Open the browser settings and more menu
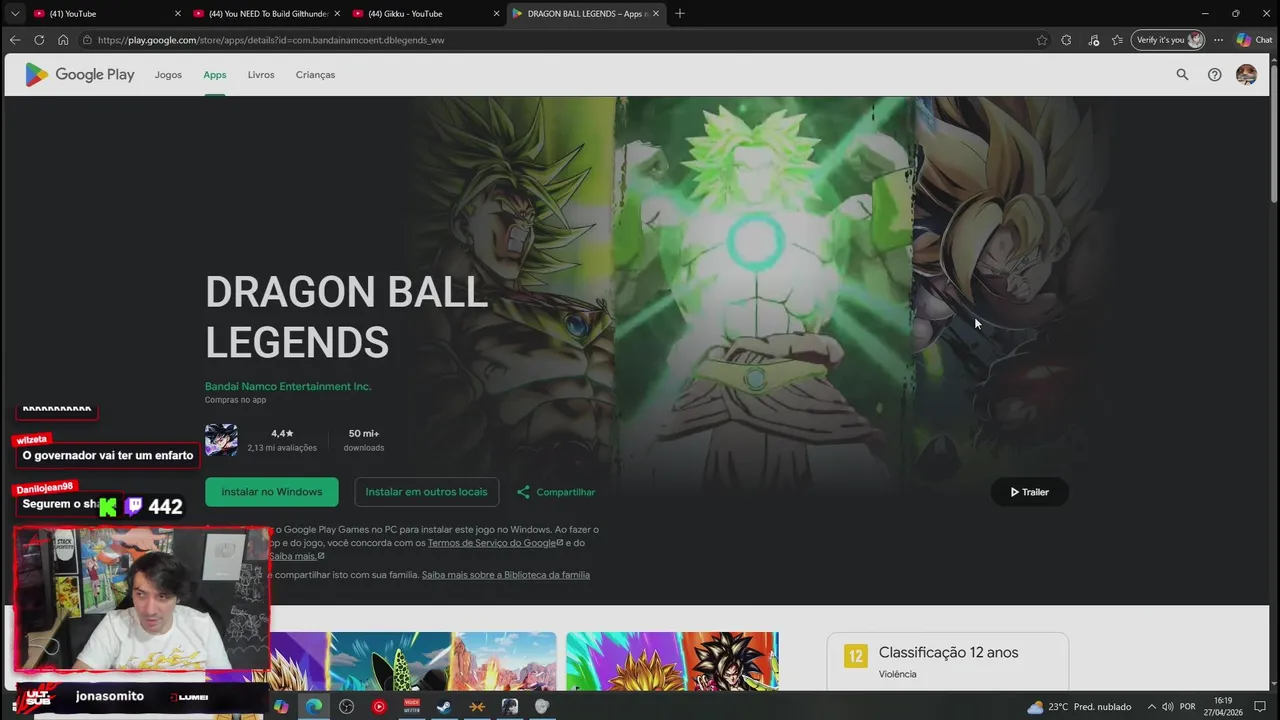Image resolution: width=1280 pixels, height=720 pixels. [x=1218, y=40]
